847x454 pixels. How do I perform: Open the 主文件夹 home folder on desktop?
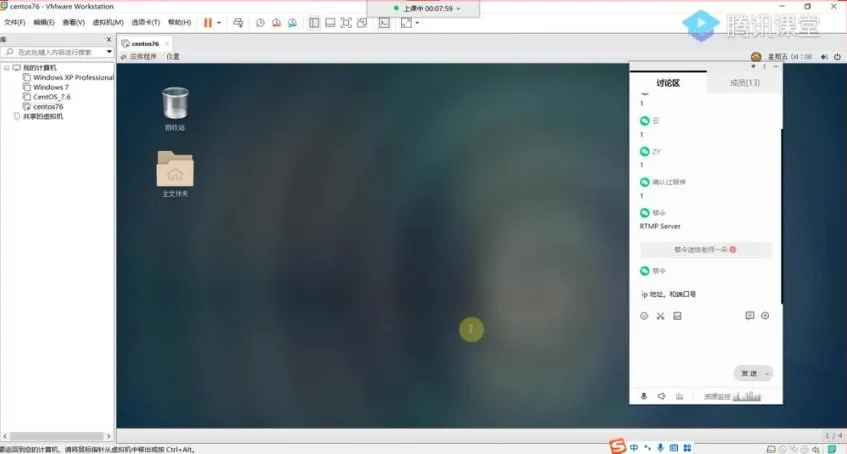pyautogui.click(x=175, y=173)
